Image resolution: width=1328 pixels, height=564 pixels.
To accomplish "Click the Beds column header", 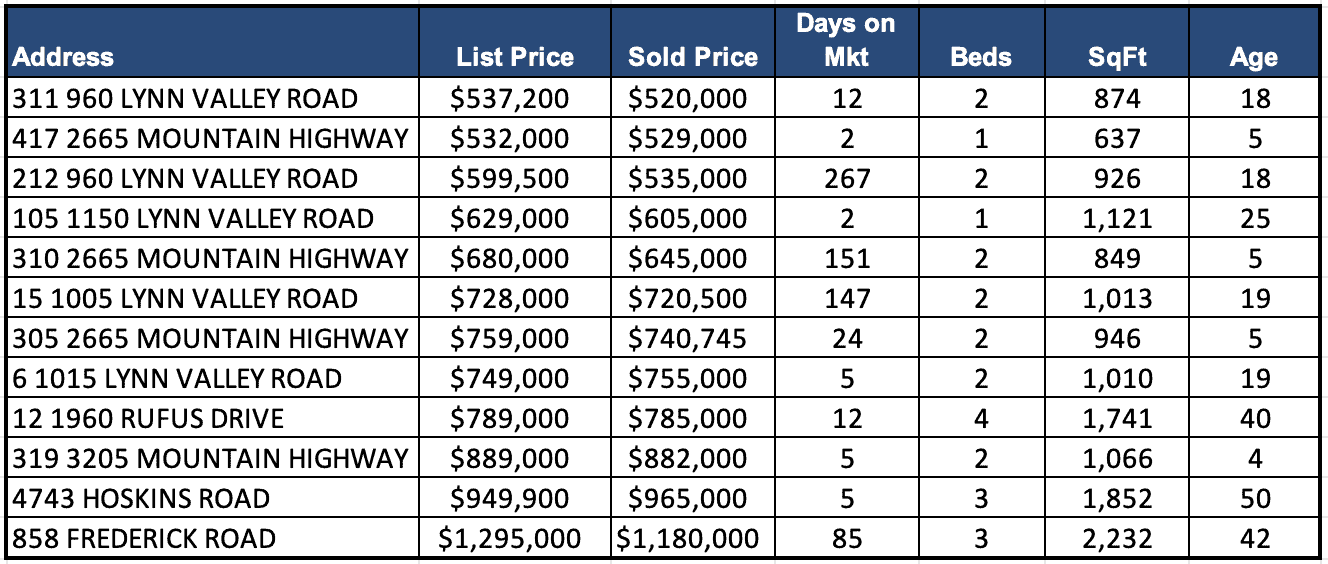I will point(981,57).
